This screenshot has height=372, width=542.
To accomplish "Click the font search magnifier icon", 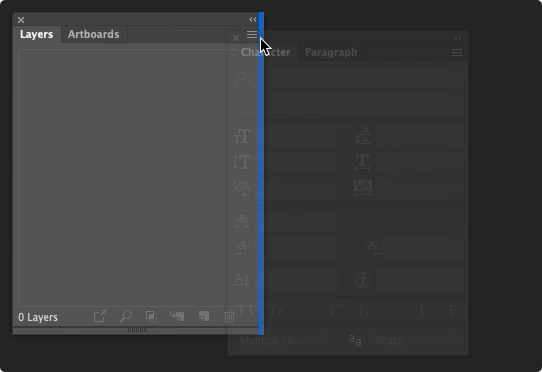I will coord(243,77).
